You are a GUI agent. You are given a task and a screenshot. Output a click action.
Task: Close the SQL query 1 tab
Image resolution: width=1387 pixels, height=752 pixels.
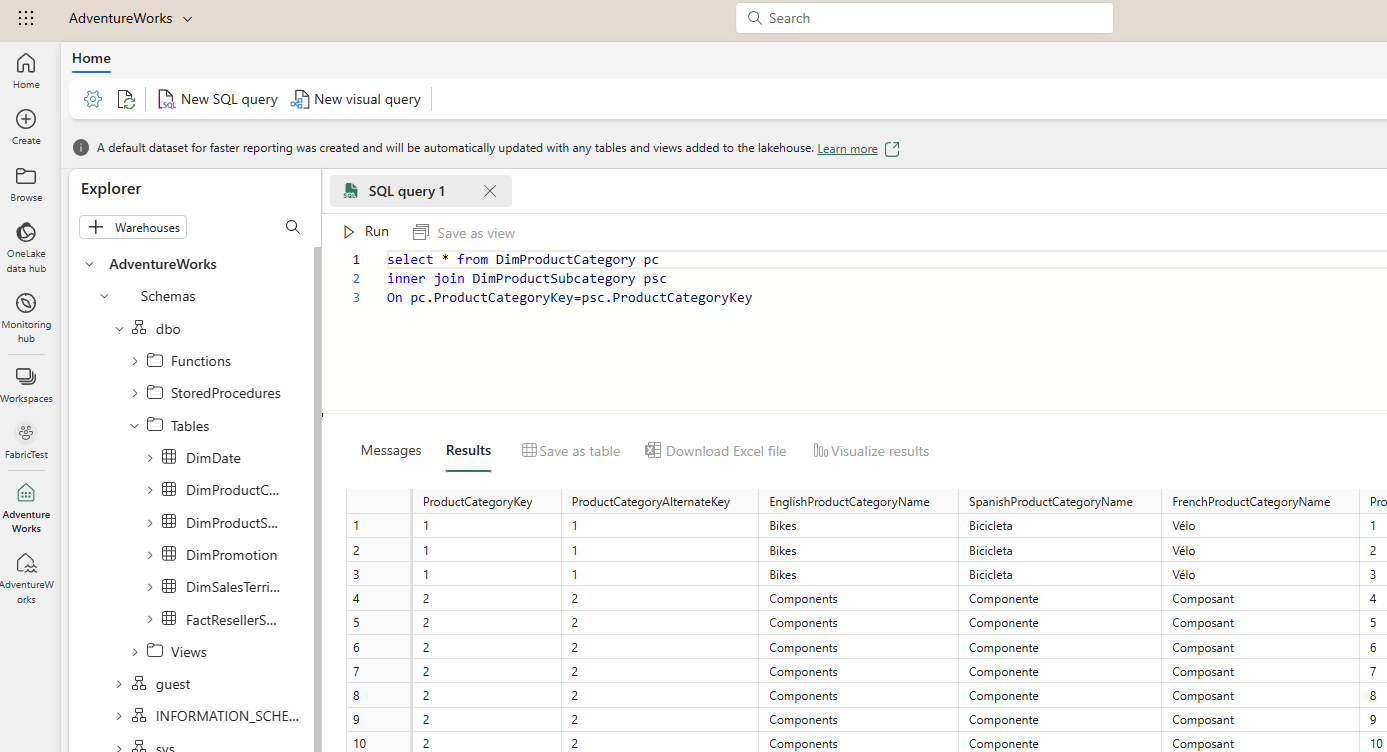pyautogui.click(x=490, y=191)
